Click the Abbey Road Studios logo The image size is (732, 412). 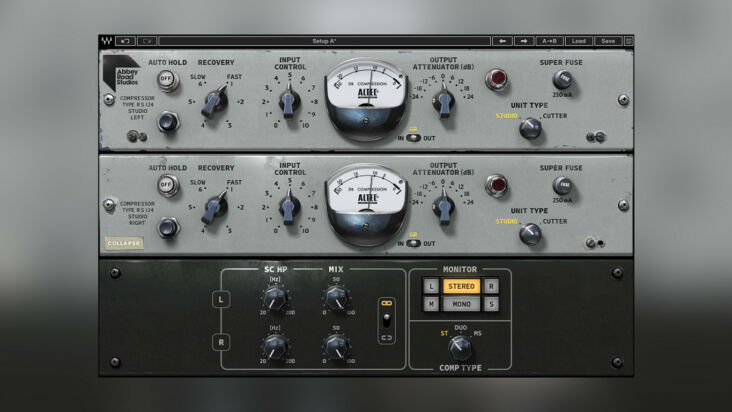122,74
